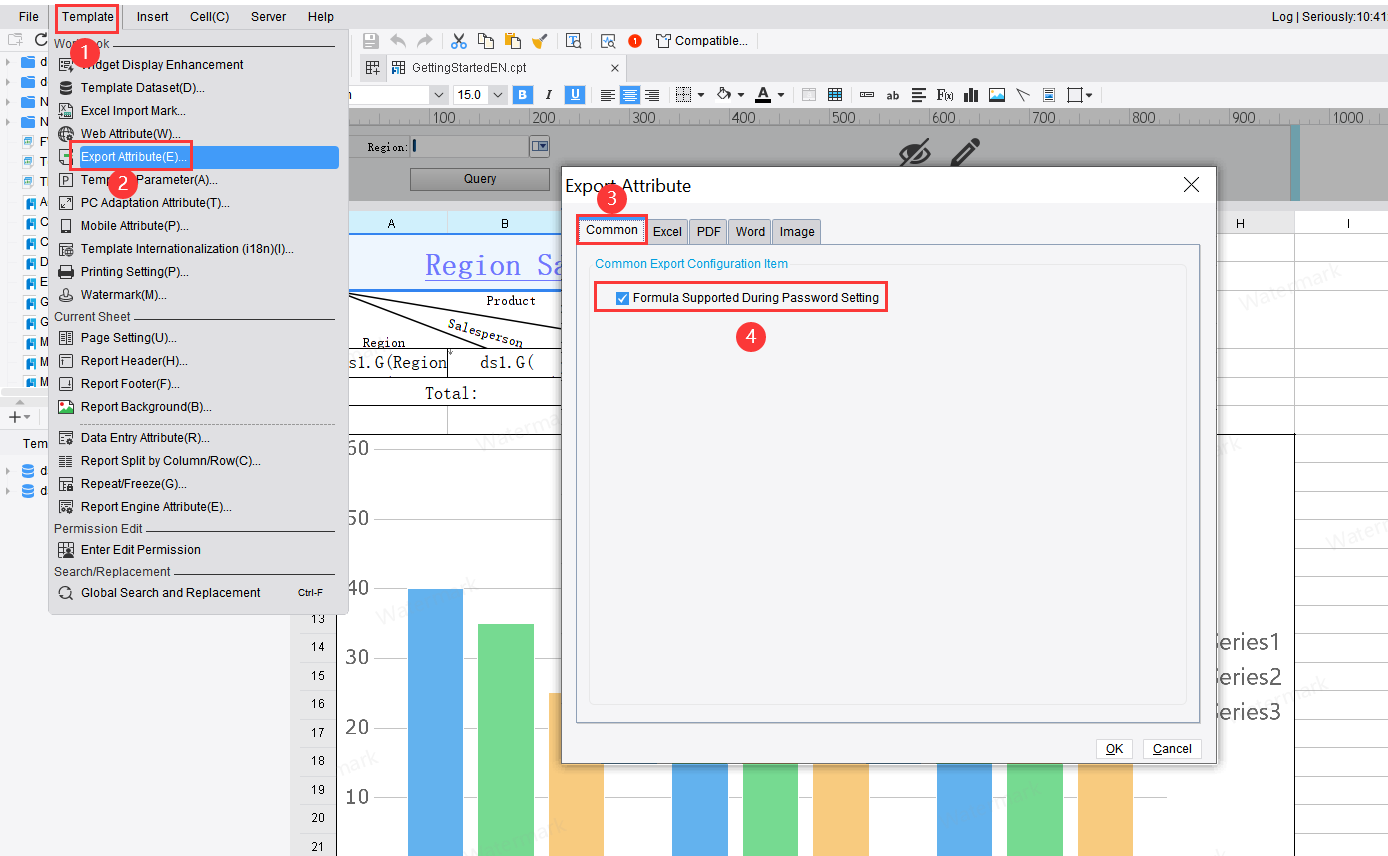The width and height of the screenshot is (1388, 856).
Task: Open the font color dropdown arrow
Action: coord(781,95)
